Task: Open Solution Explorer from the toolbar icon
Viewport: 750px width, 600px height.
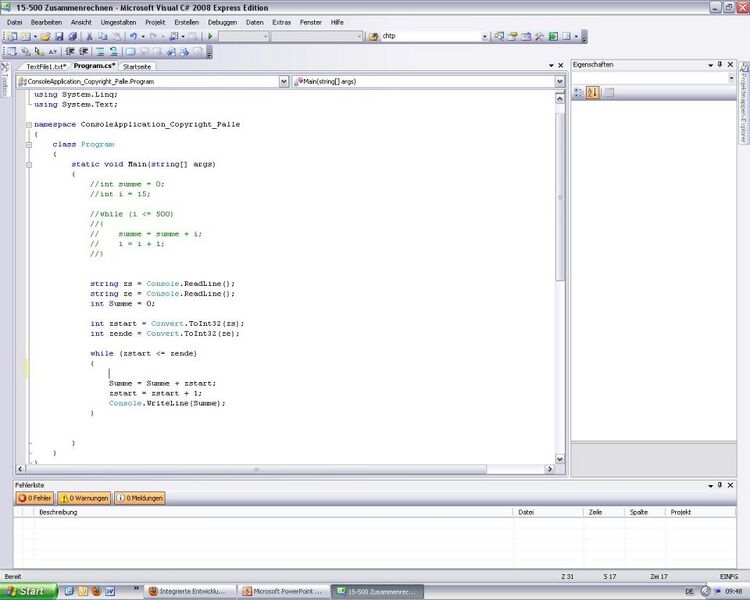Action: click(x=499, y=36)
